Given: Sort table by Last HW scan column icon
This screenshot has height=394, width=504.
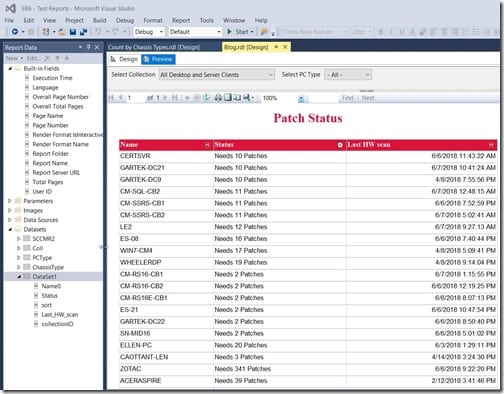Looking at the screenshot, I should click(x=491, y=145).
